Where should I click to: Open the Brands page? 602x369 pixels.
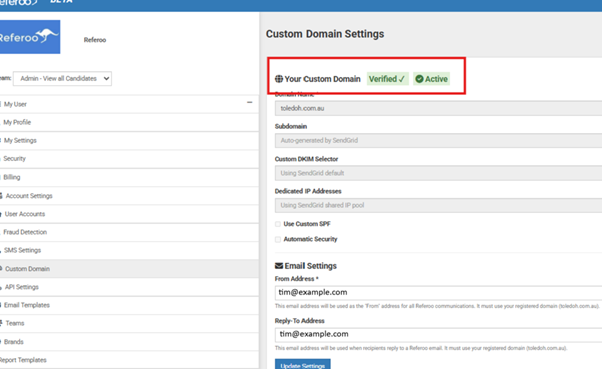click(x=129, y=342)
